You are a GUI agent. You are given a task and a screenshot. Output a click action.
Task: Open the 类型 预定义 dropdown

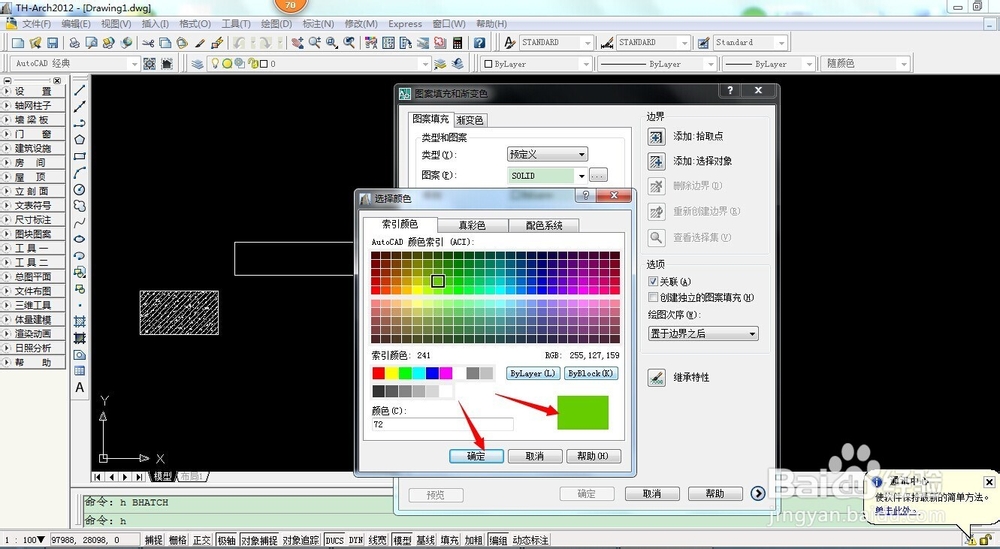click(x=547, y=154)
